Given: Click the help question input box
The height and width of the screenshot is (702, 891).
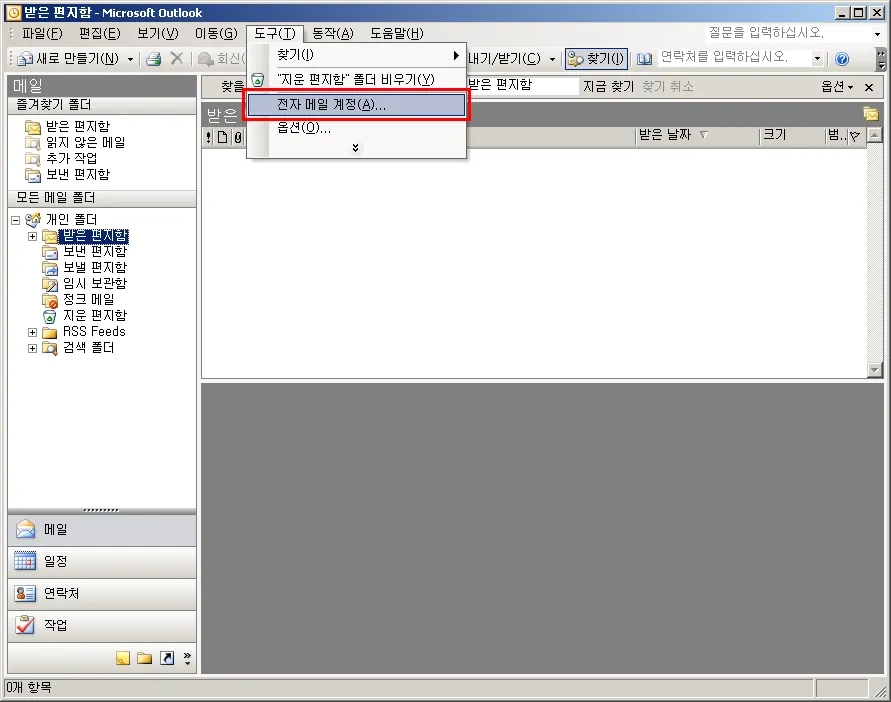Looking at the screenshot, I should point(788,33).
